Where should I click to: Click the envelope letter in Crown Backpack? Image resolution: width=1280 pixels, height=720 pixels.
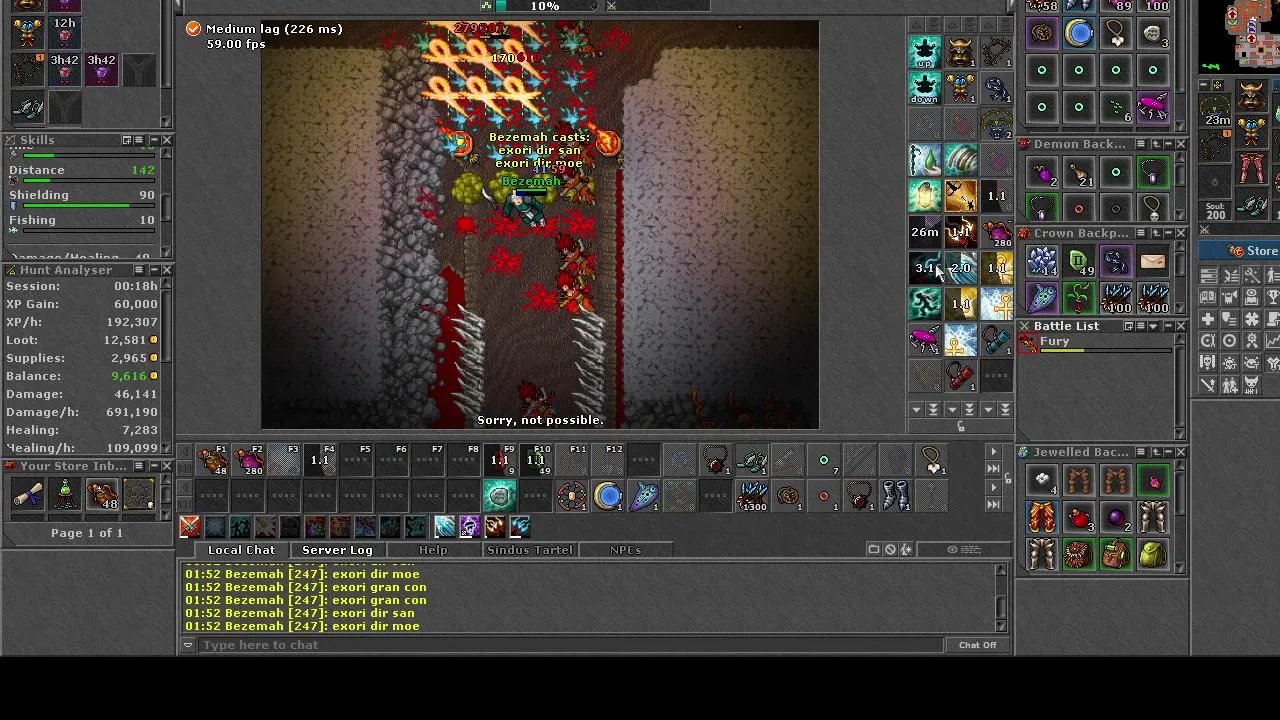tap(1152, 262)
